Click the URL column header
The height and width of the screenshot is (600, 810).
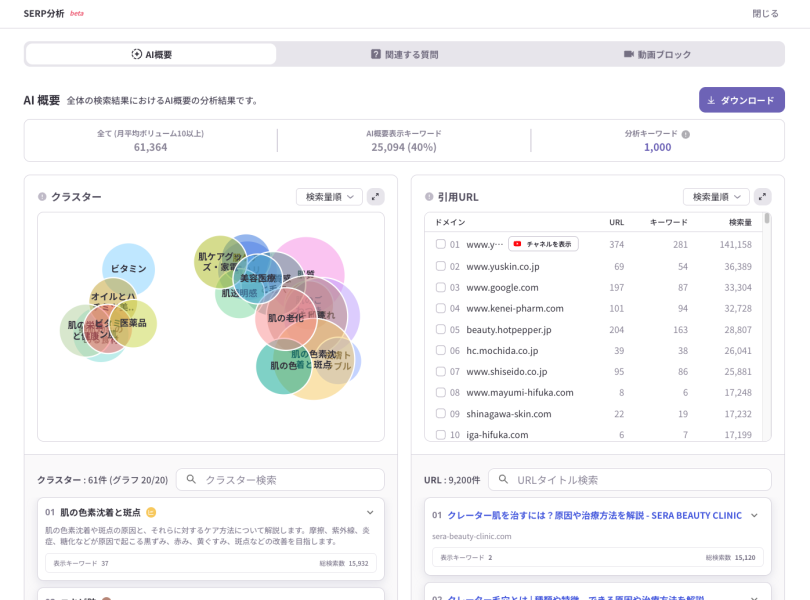tap(616, 222)
